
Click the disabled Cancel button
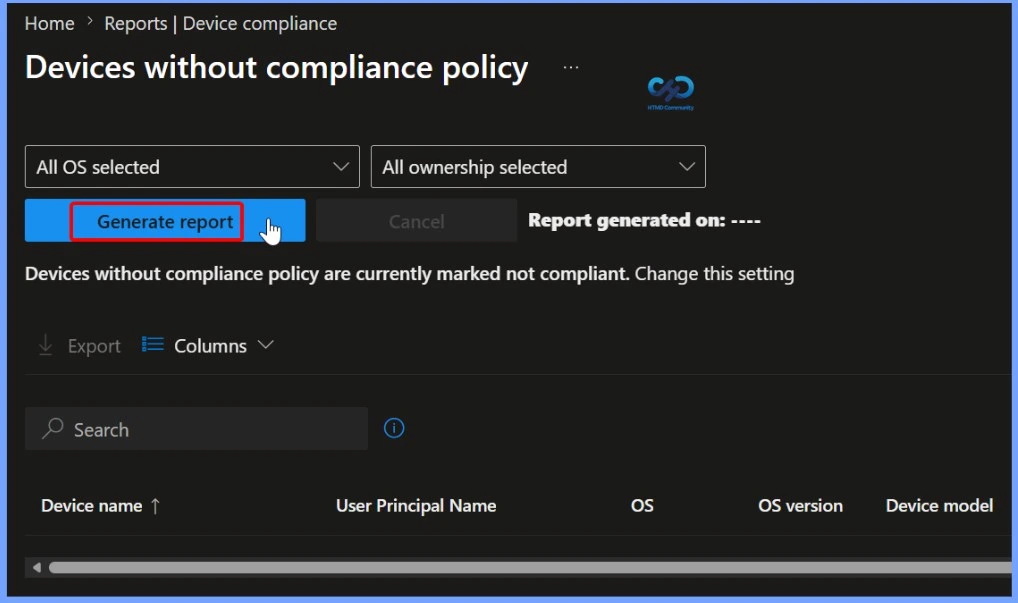416,221
